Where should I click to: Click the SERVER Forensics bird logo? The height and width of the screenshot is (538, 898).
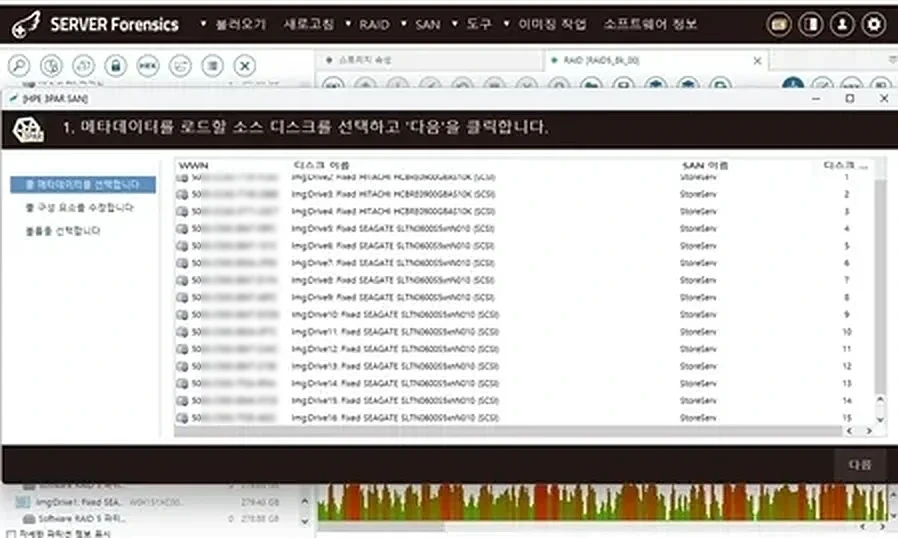click(26, 24)
